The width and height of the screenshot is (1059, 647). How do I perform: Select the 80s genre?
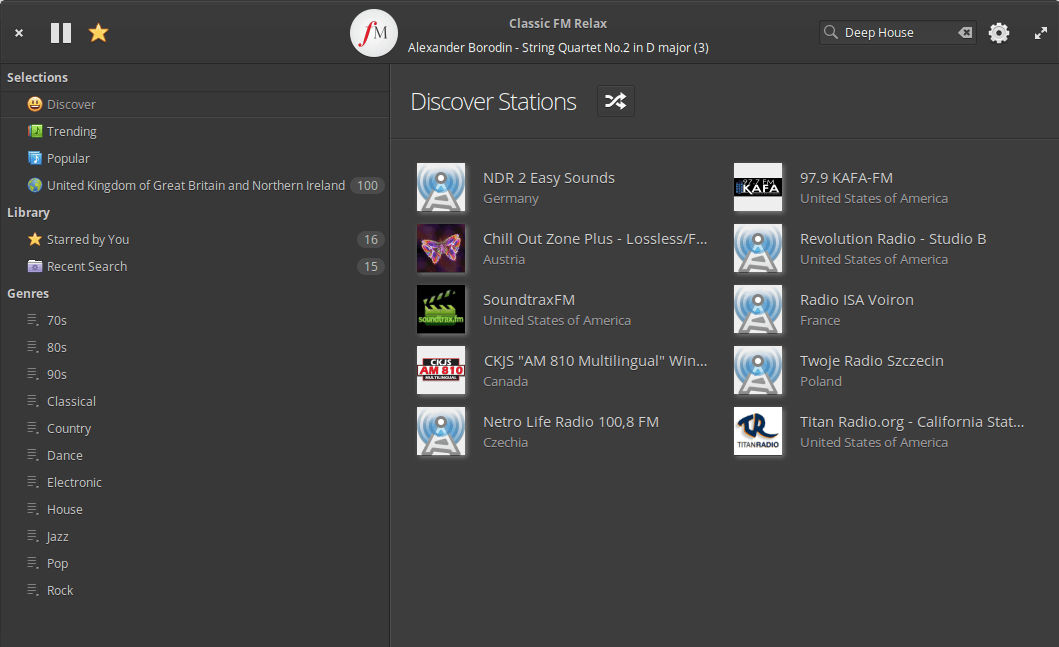[195, 347]
